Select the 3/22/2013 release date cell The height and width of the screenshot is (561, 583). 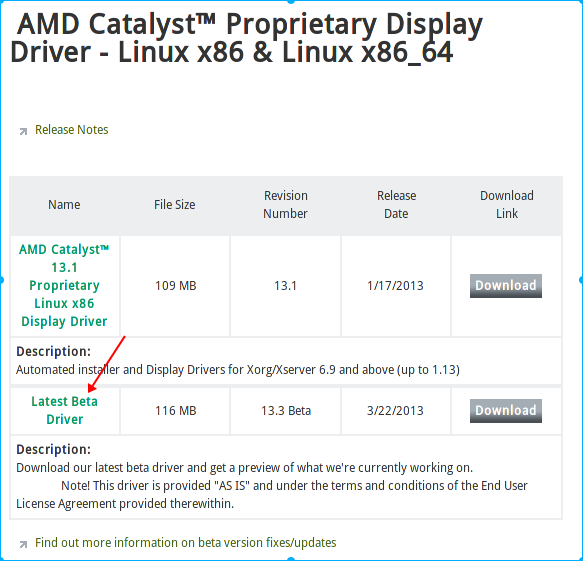395,410
